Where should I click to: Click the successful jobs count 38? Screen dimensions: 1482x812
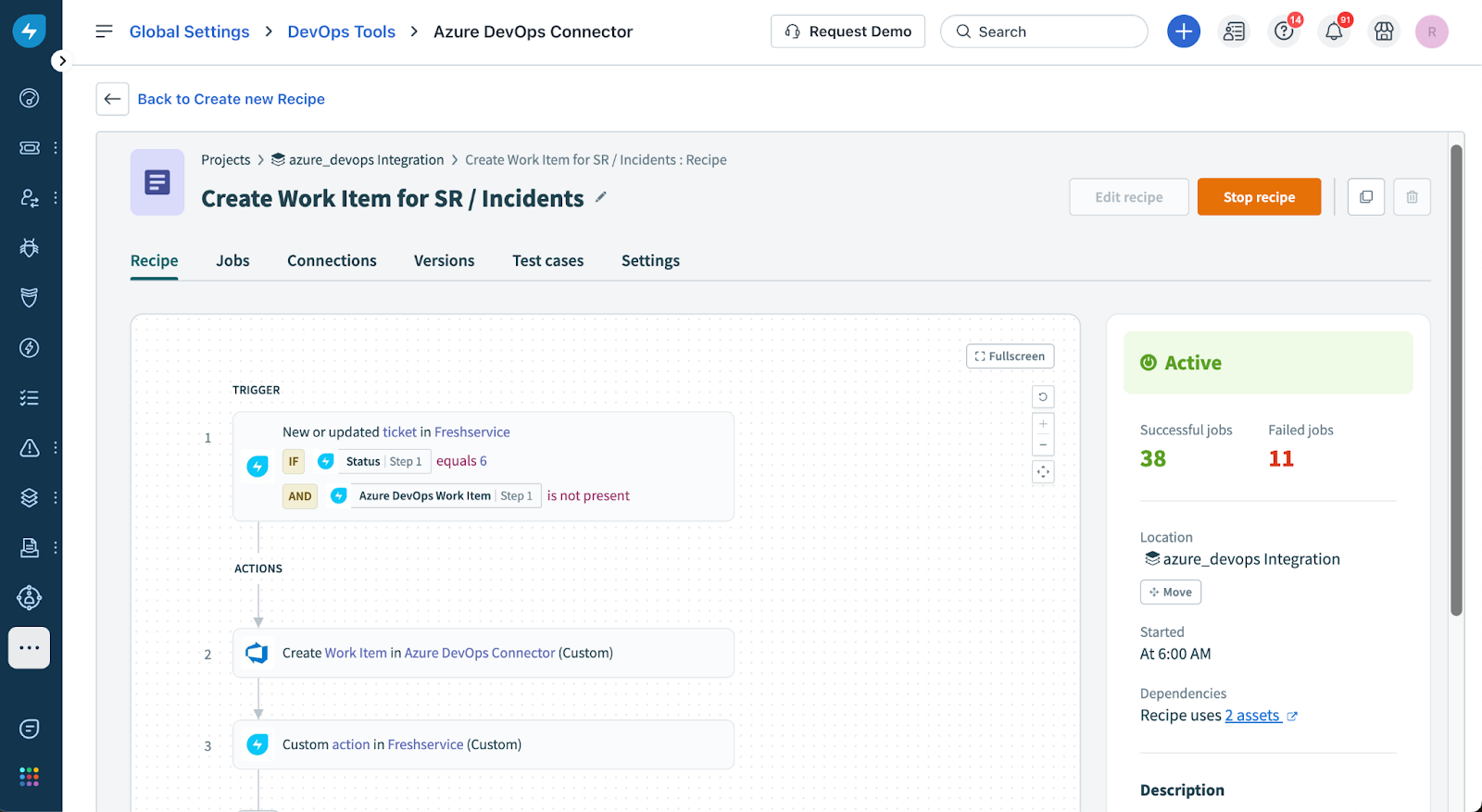(1153, 459)
